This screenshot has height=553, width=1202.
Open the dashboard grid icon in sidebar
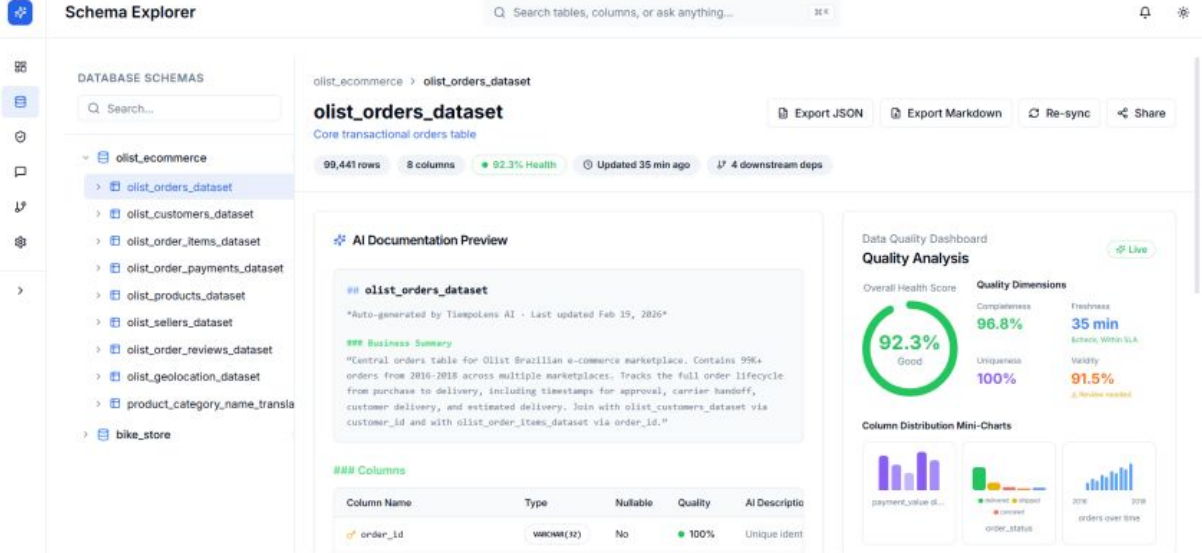click(20, 67)
